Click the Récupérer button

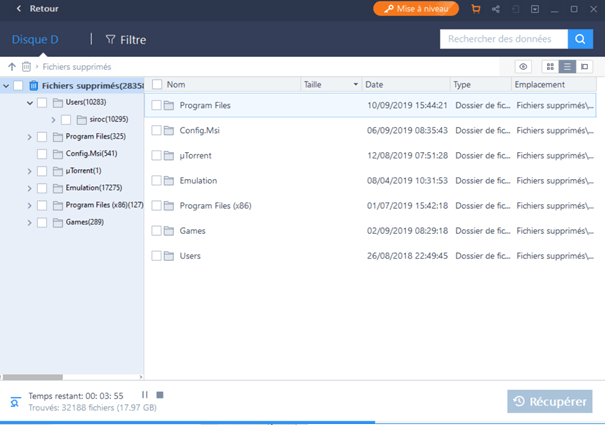coord(549,401)
